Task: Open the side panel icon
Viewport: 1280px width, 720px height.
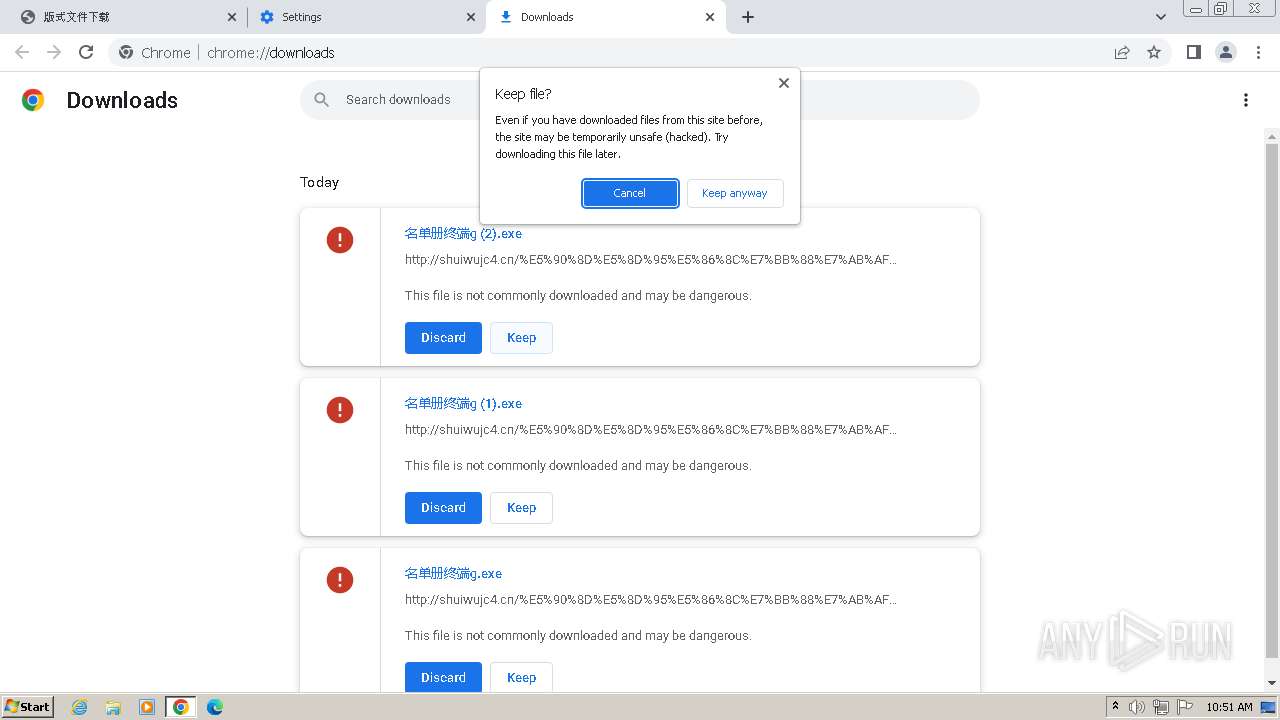Action: pyautogui.click(x=1194, y=52)
